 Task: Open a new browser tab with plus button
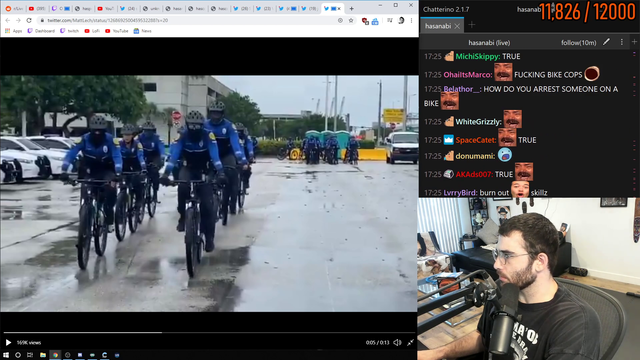coord(351,8)
